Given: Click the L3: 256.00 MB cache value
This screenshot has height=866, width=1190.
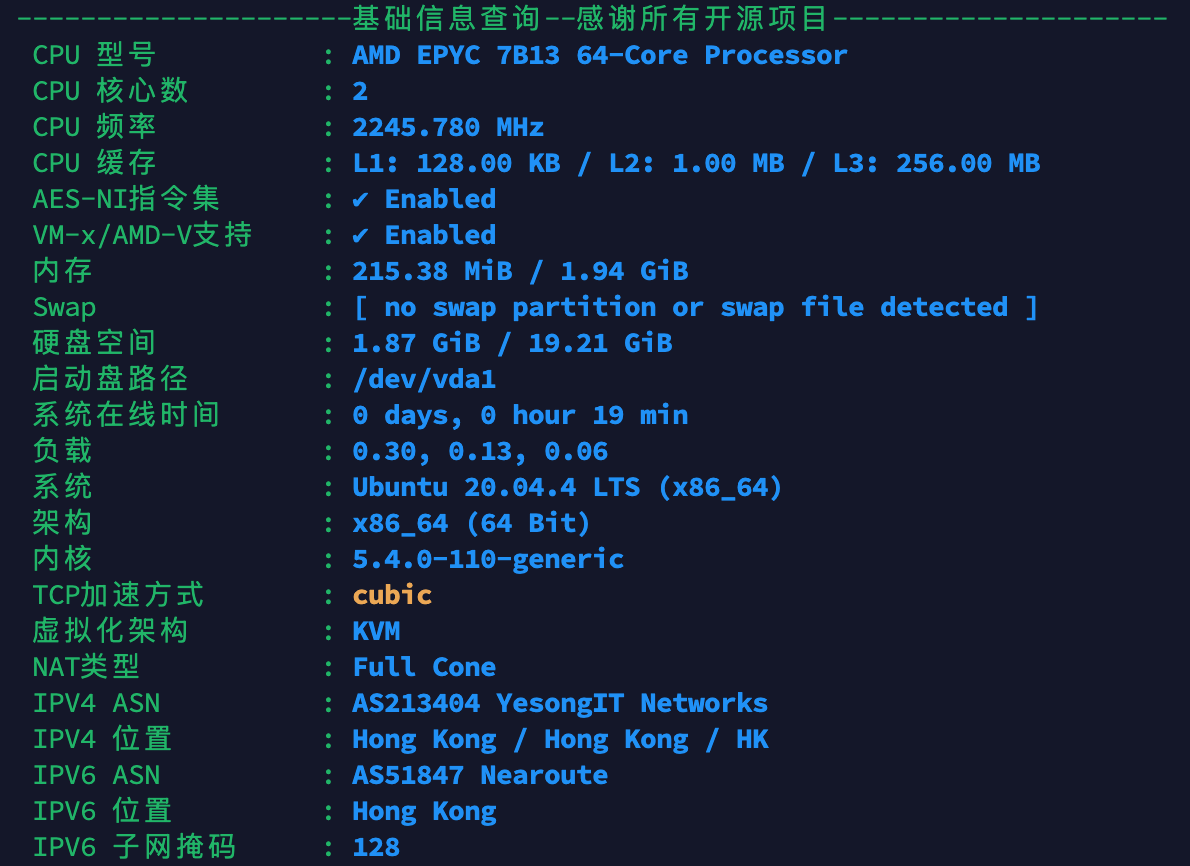Looking at the screenshot, I should (x=937, y=163).
